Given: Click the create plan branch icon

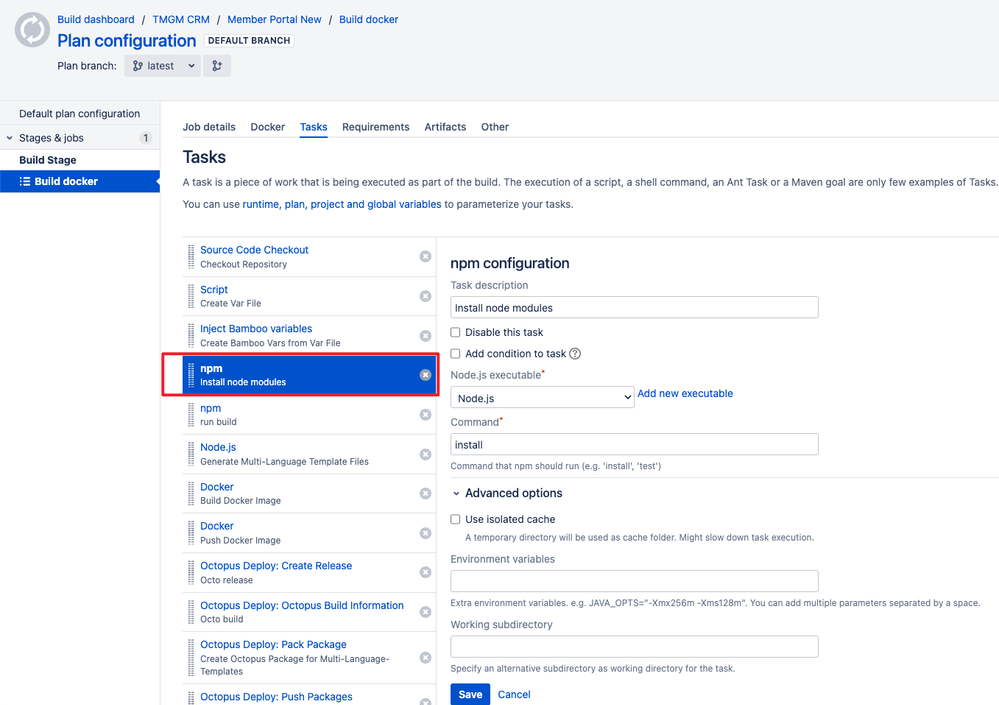Looking at the screenshot, I should (217, 66).
